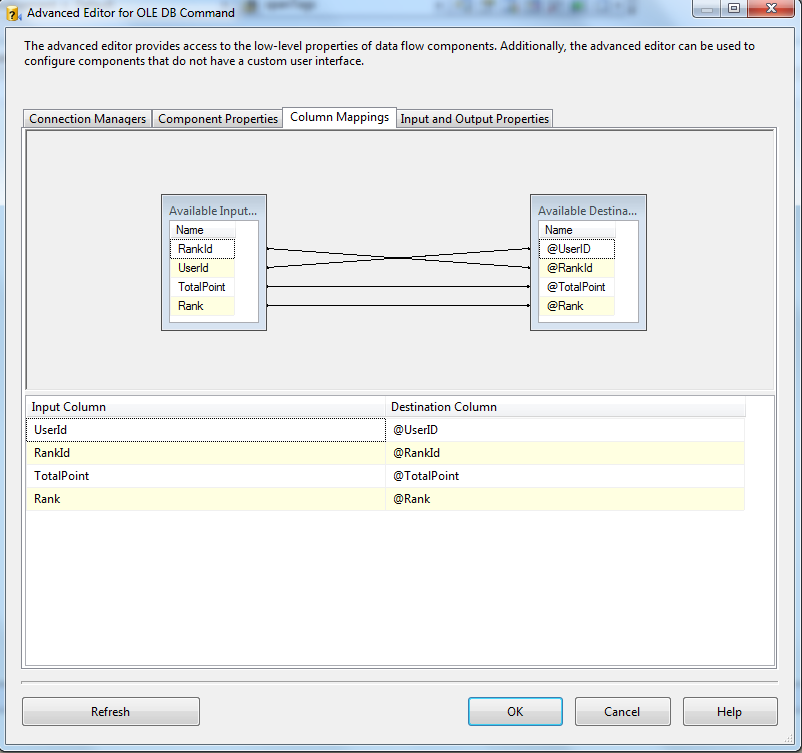Click the RankId input column cell
The image size is (802, 753).
pos(206,453)
